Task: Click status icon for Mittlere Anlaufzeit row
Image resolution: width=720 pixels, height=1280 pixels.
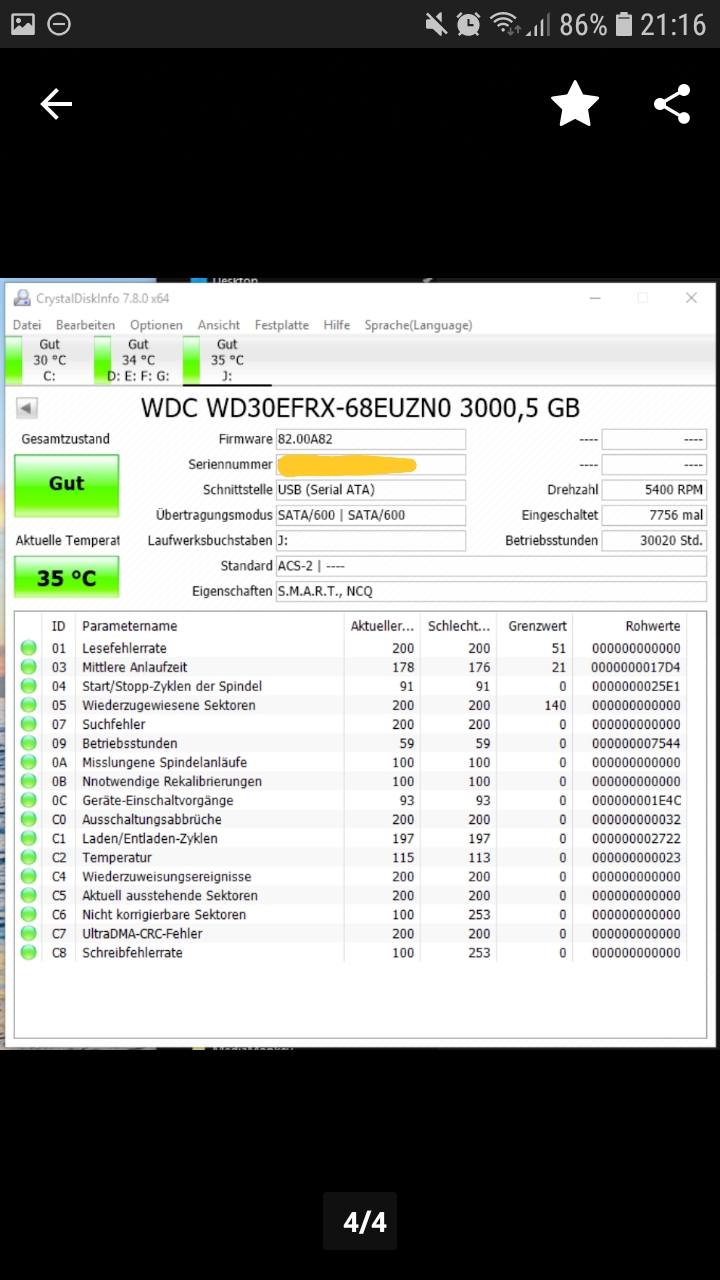Action: [x=29, y=667]
